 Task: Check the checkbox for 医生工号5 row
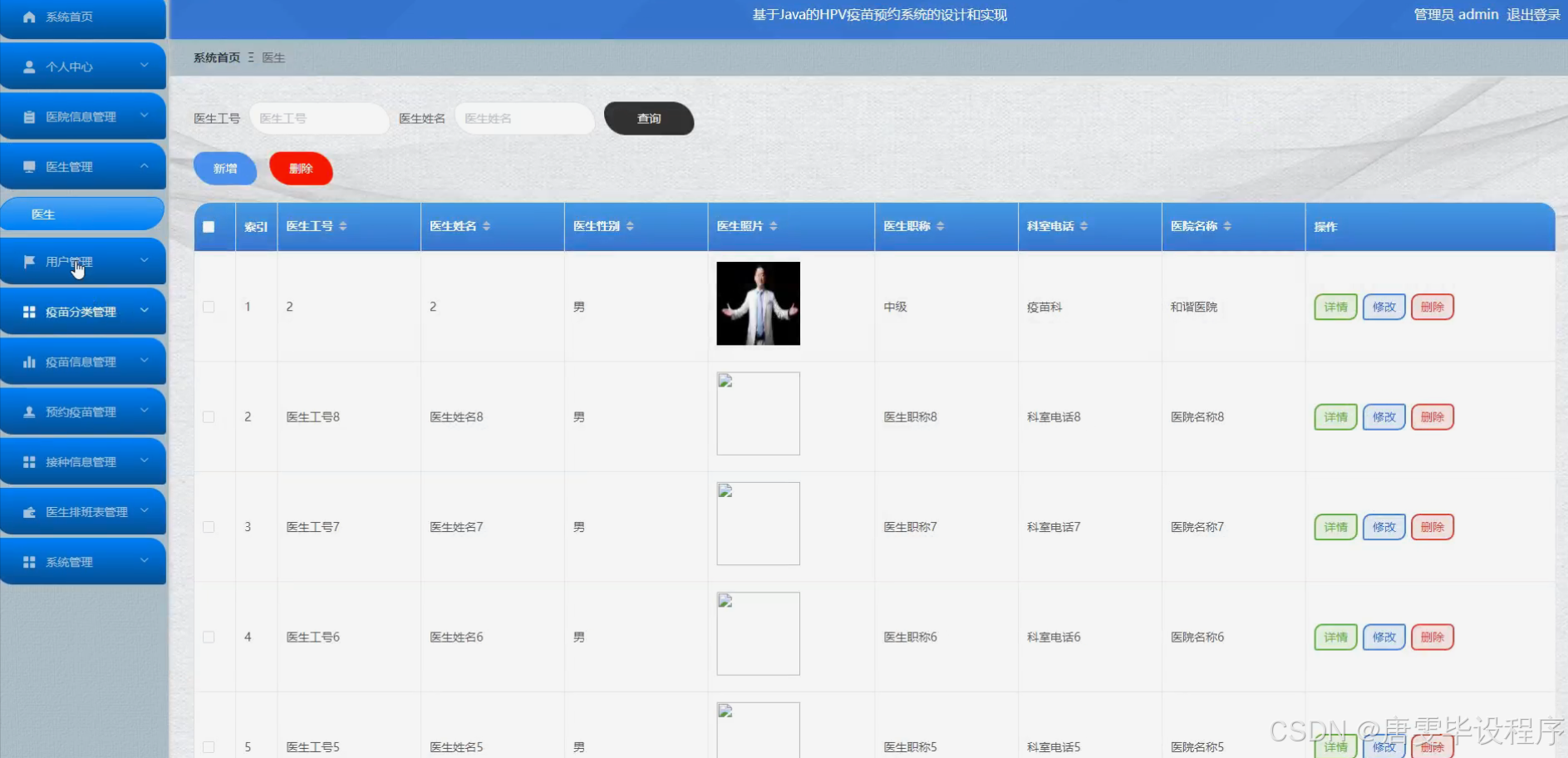click(x=209, y=747)
